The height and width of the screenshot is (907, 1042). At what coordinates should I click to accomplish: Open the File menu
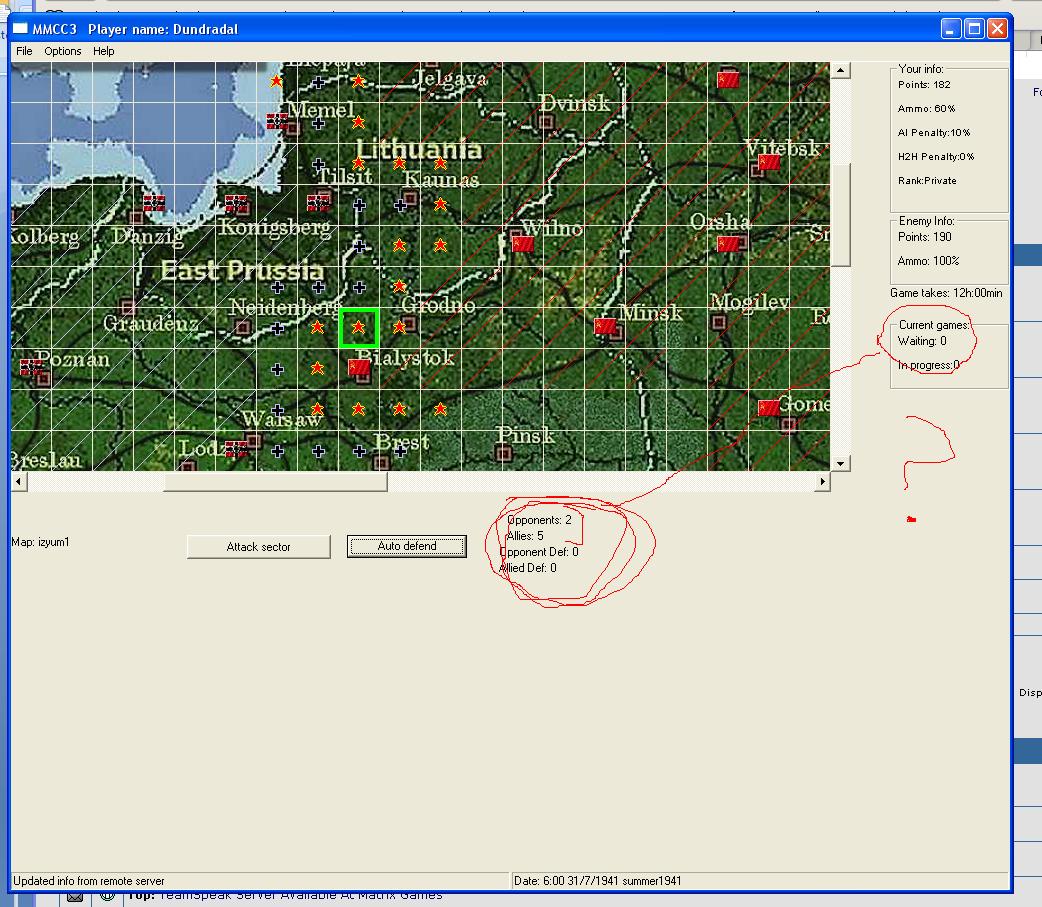24,51
